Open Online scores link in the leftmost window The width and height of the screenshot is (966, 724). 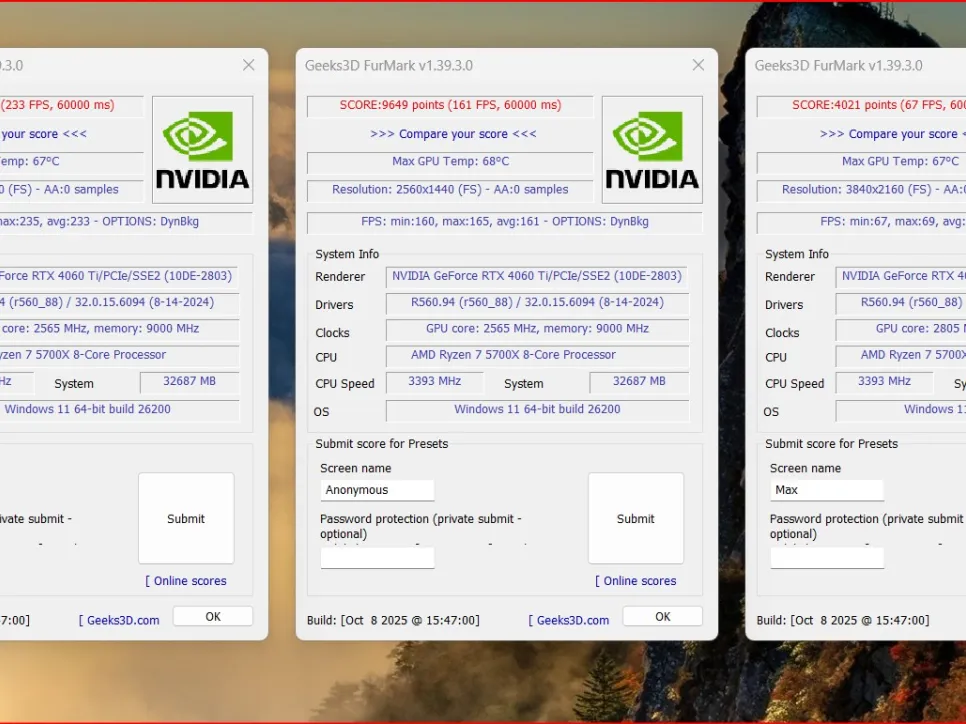tap(185, 581)
